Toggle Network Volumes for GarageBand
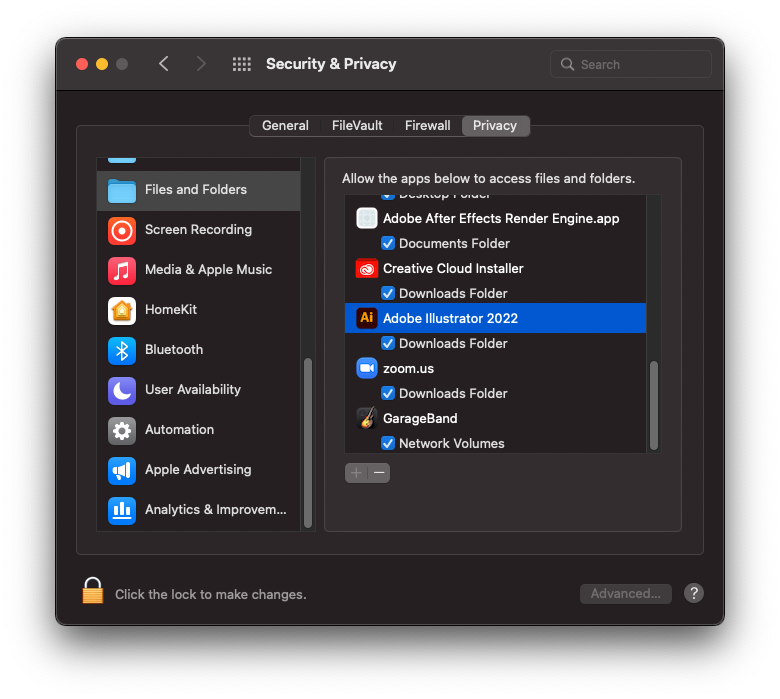Viewport: 780px width, 699px height. (x=388, y=443)
